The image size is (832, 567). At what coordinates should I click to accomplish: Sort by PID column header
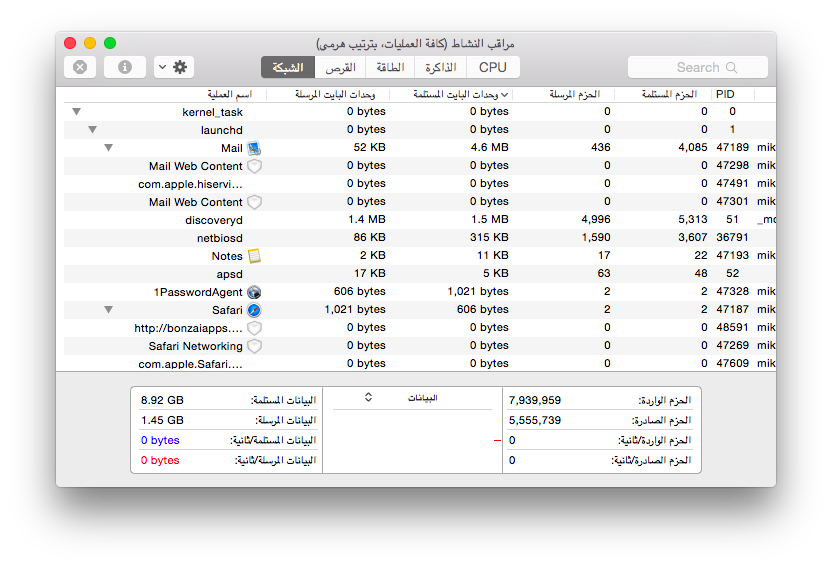click(725, 94)
